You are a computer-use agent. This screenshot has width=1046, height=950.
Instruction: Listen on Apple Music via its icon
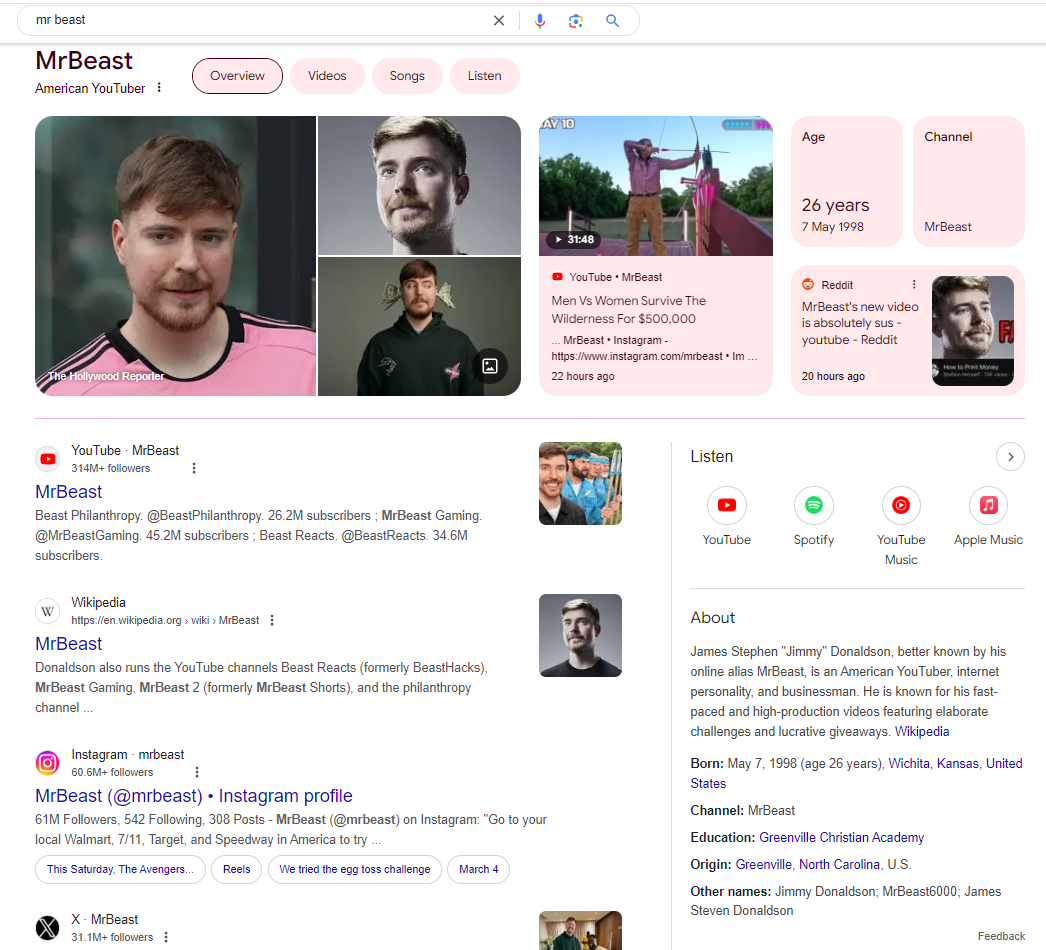click(x=988, y=505)
